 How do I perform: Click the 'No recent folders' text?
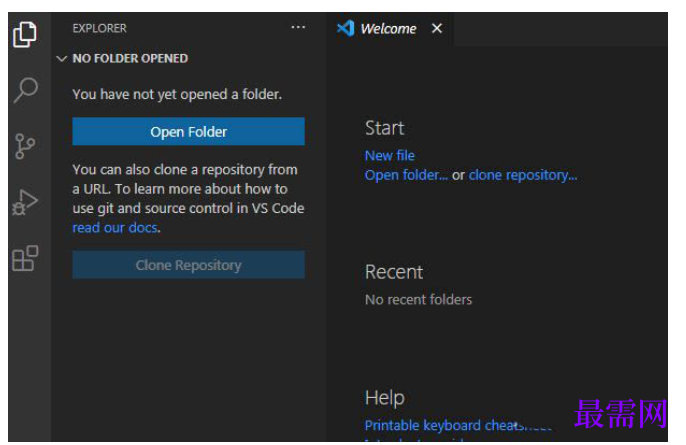419,299
